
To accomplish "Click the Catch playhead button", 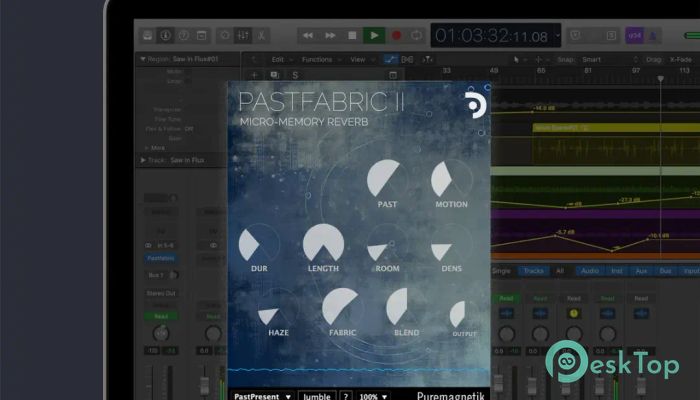I will point(427,59).
